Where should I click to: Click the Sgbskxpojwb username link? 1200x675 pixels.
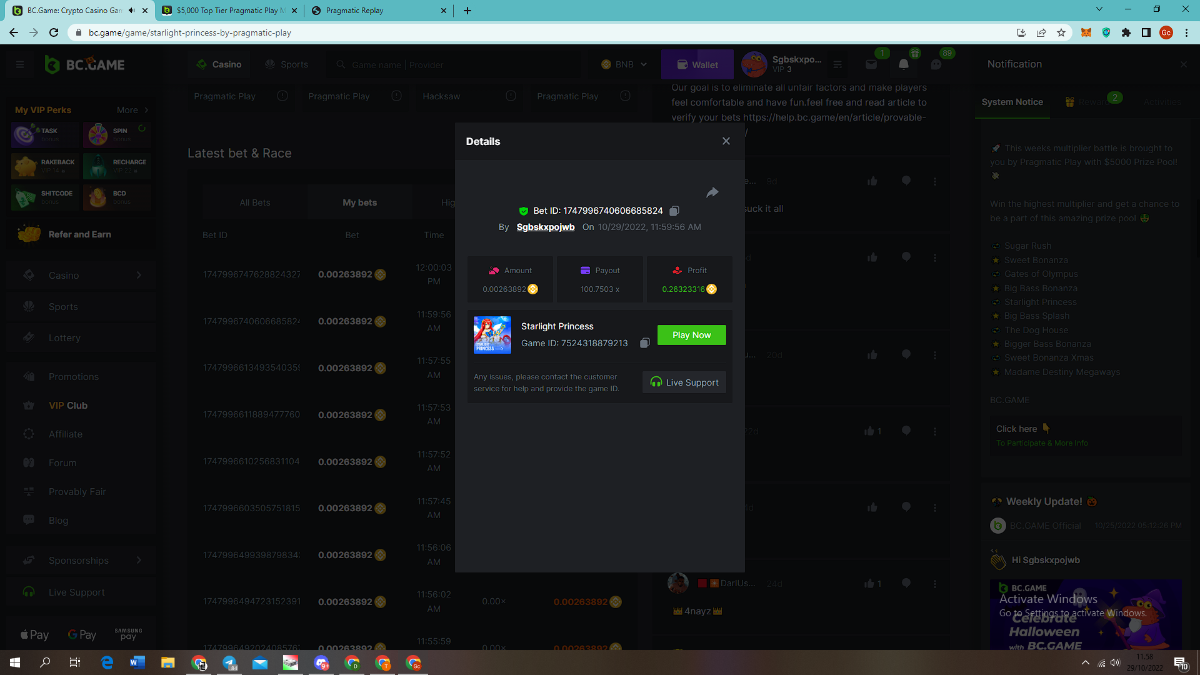pyautogui.click(x=545, y=227)
